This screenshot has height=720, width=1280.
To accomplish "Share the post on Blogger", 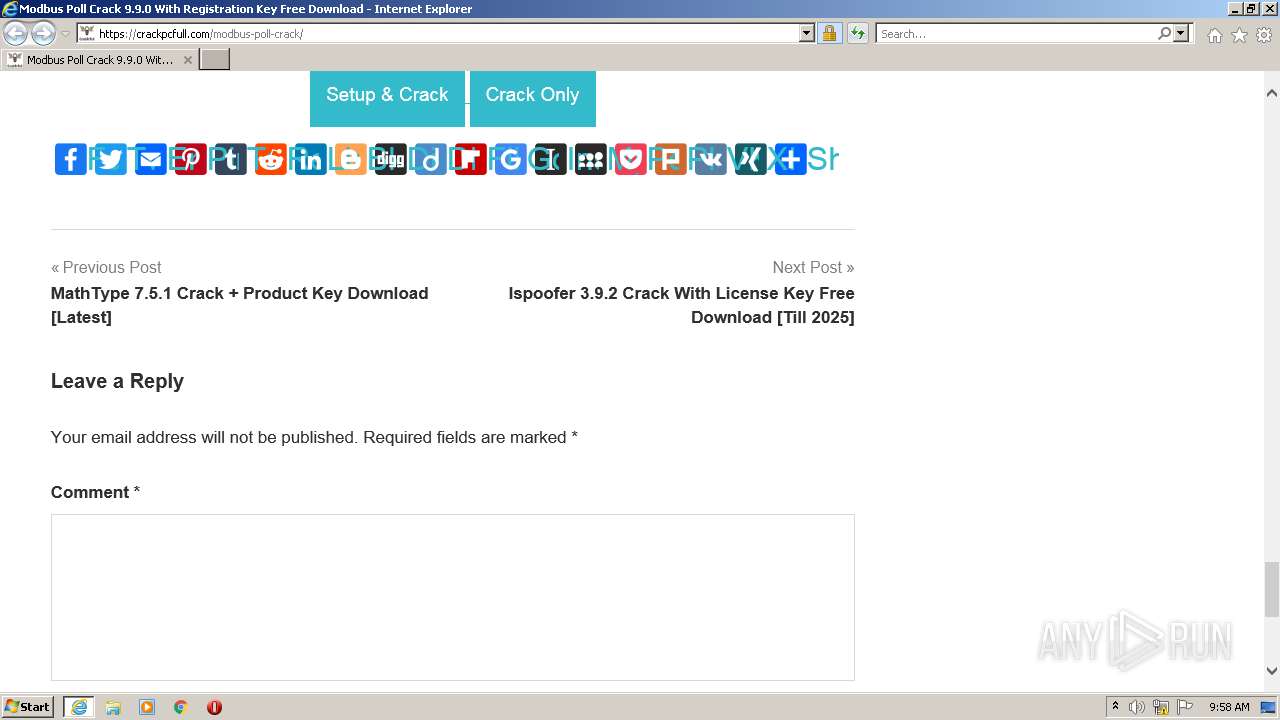I will coord(351,159).
